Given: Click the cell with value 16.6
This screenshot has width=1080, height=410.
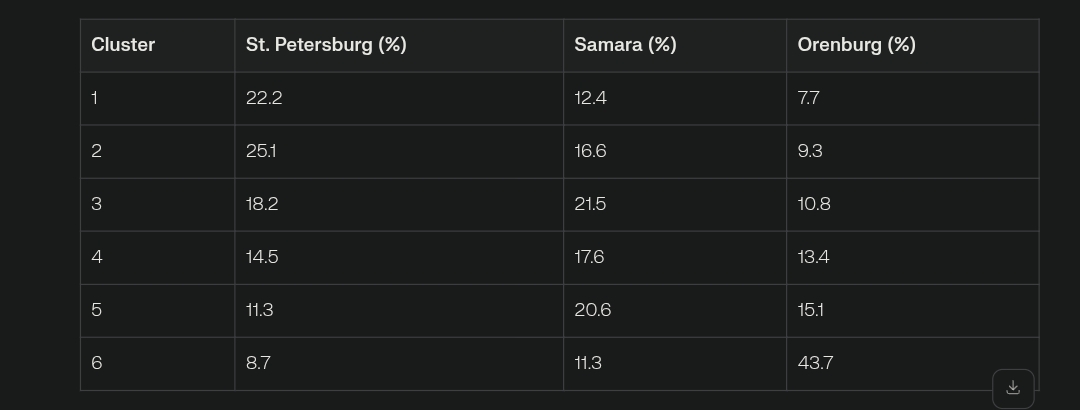Looking at the screenshot, I should pyautogui.click(x=675, y=152).
